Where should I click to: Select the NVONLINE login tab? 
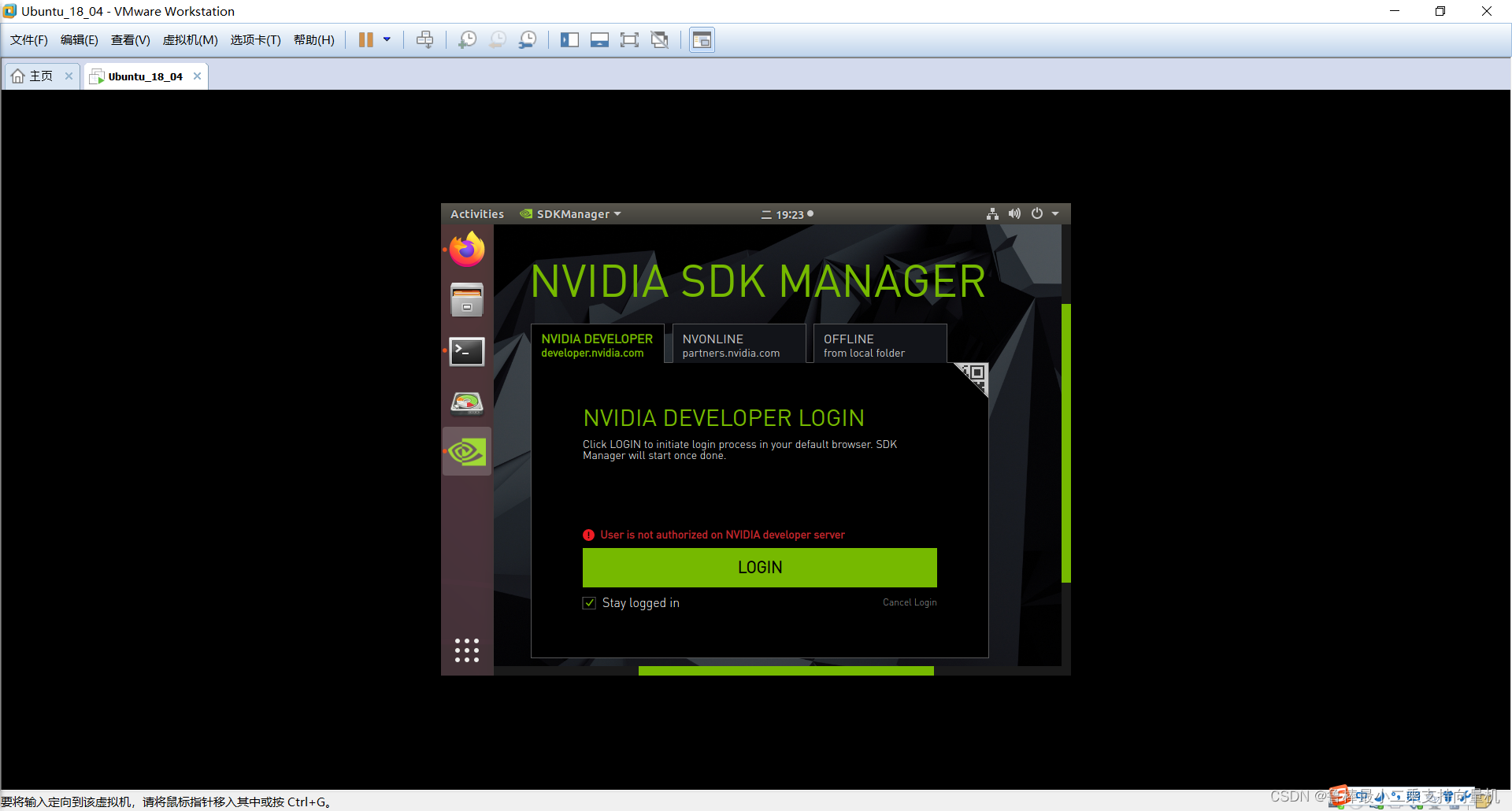pos(739,345)
